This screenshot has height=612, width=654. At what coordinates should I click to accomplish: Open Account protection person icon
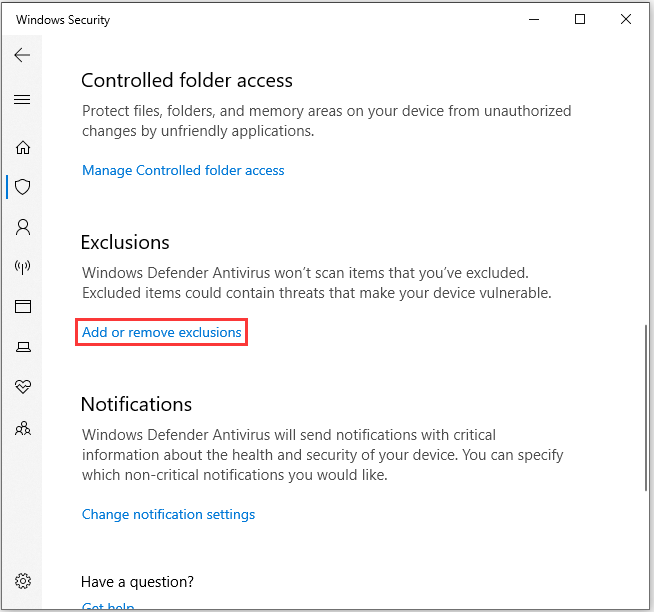pyautogui.click(x=23, y=227)
